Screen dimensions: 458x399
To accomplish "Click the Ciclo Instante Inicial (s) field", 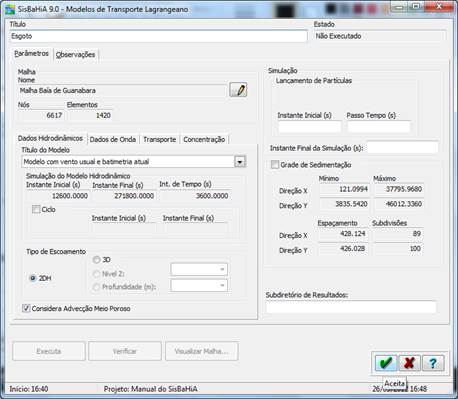I will point(124,228).
